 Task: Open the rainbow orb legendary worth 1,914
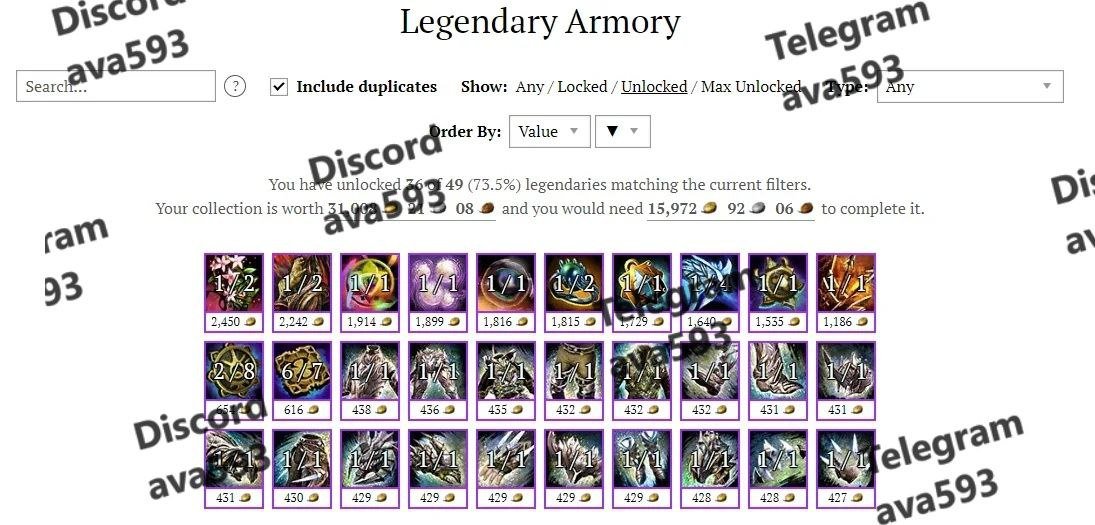pyautogui.click(x=370, y=293)
